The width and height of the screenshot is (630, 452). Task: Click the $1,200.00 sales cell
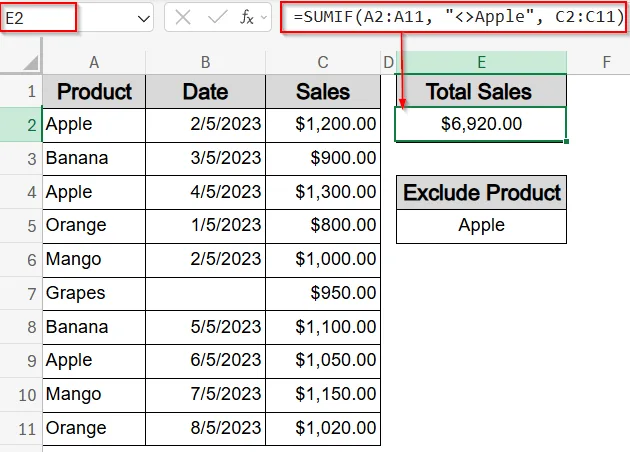(323, 125)
